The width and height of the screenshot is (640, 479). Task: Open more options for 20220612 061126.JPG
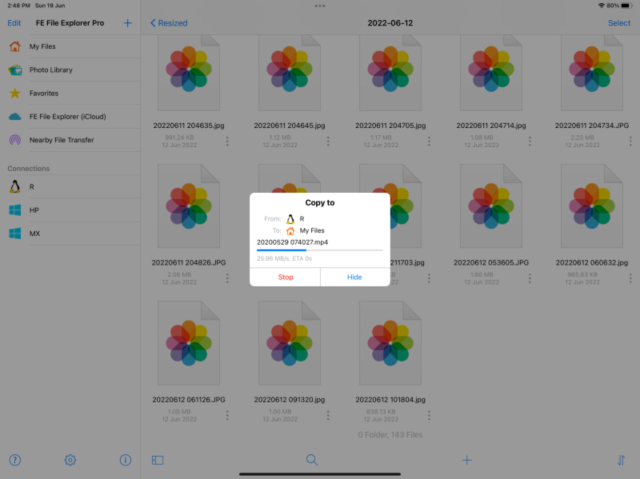pos(227,415)
